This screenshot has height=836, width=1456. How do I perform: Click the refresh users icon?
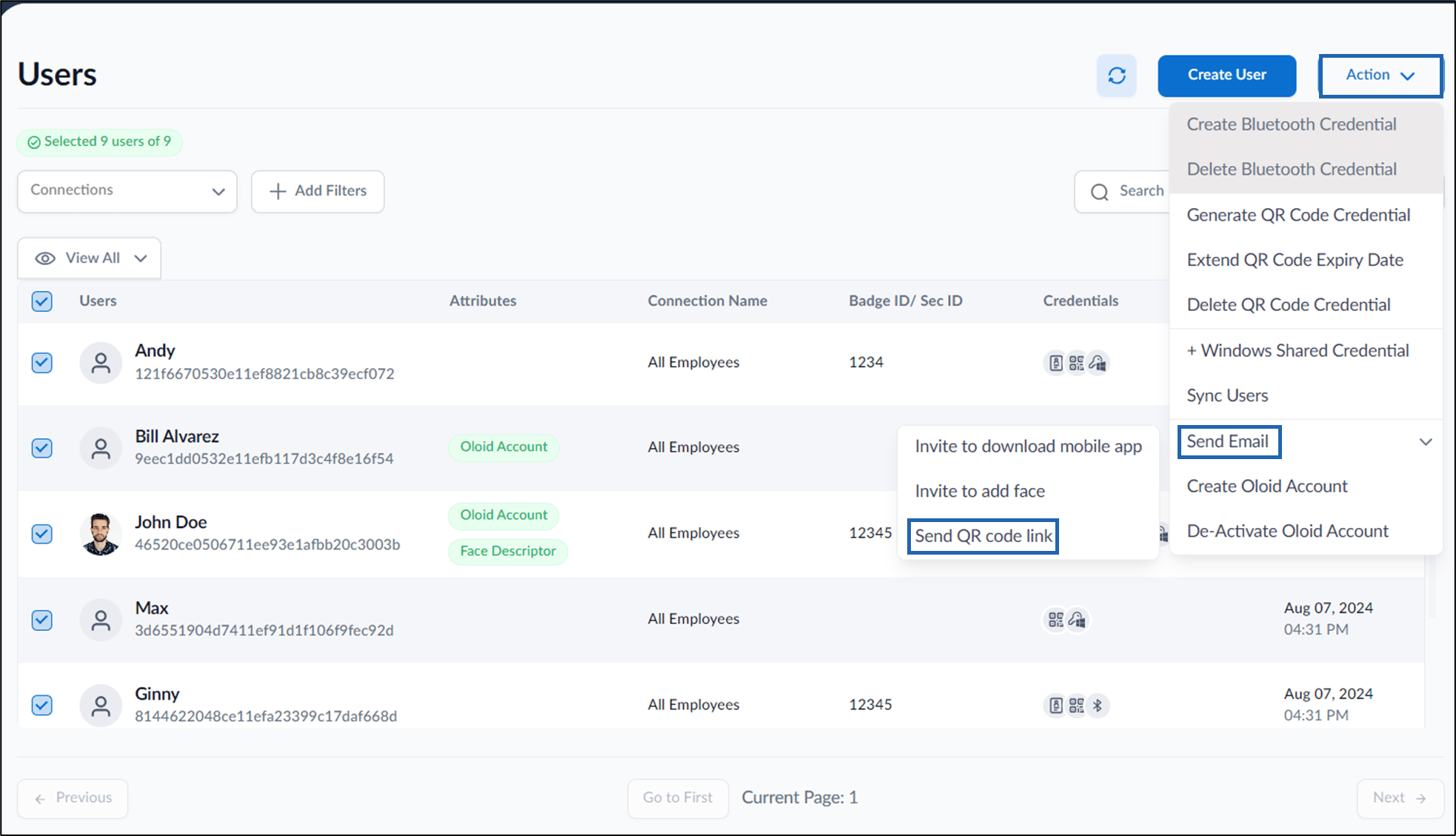(x=1116, y=76)
